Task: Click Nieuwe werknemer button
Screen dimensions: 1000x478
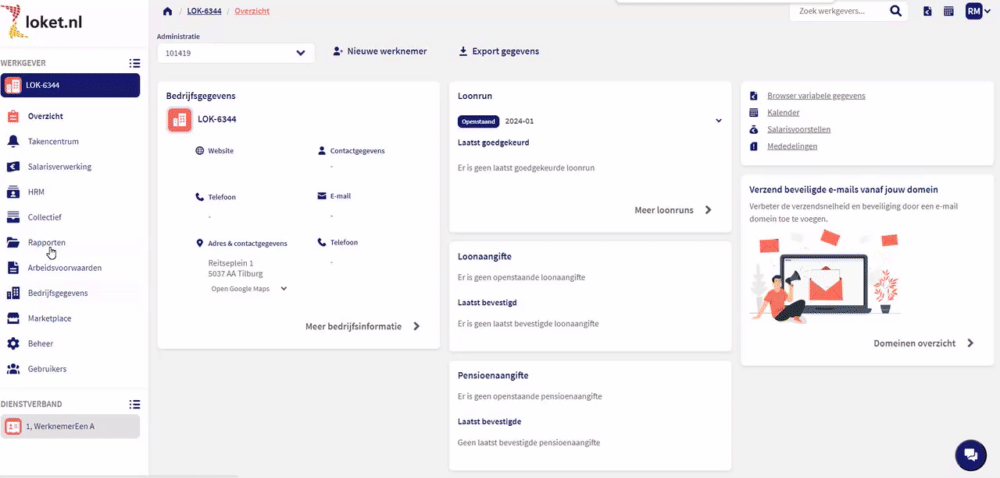Action: click(x=380, y=51)
